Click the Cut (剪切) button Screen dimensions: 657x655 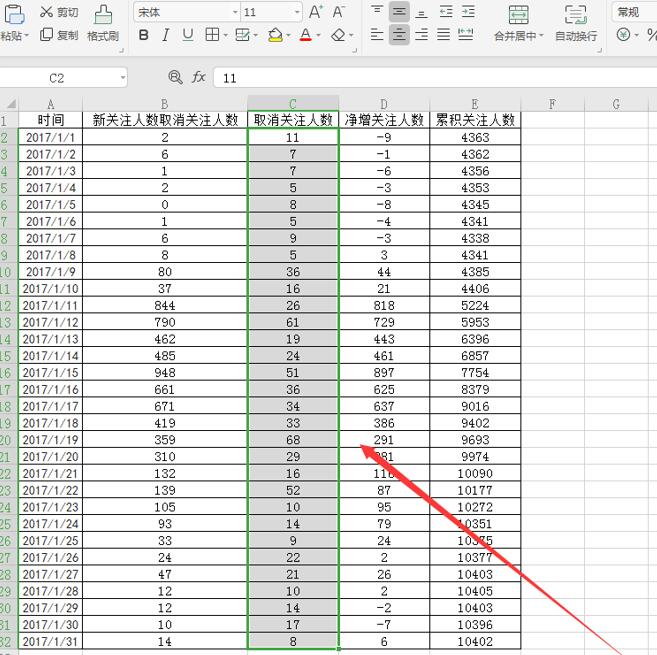coord(59,12)
